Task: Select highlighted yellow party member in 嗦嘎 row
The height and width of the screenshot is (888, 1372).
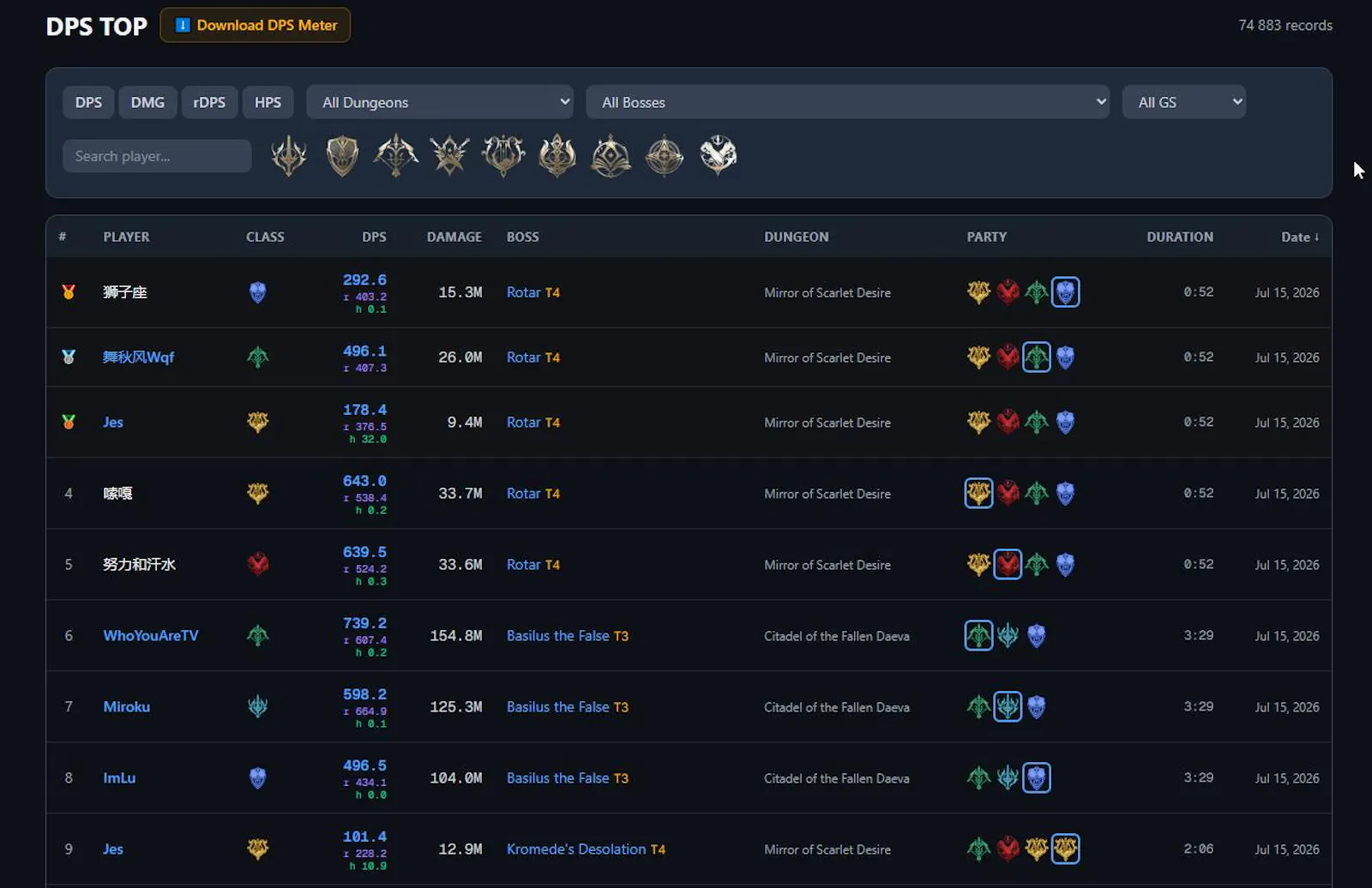Action: tap(978, 493)
